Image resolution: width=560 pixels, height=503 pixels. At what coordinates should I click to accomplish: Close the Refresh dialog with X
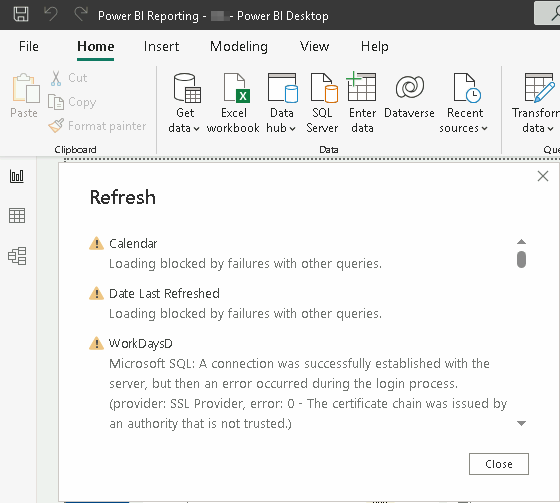pyautogui.click(x=543, y=176)
